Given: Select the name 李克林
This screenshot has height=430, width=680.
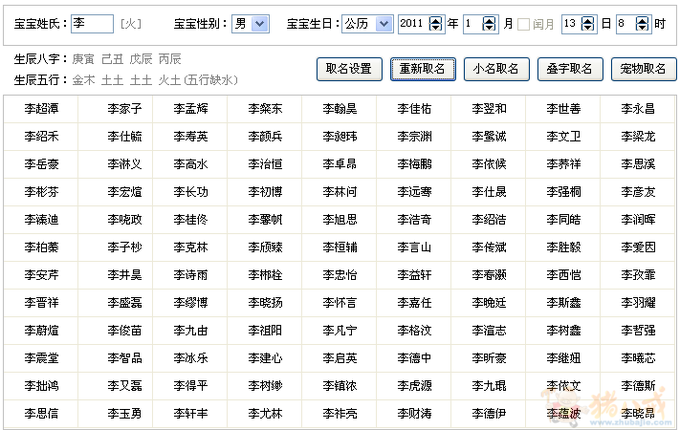Looking at the screenshot, I should point(190,248).
